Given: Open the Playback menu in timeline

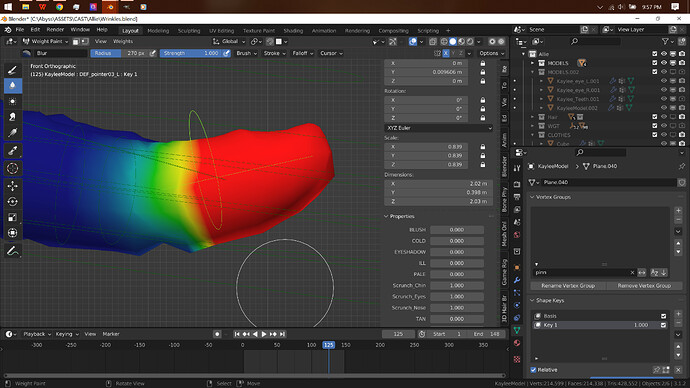Looking at the screenshot, I should coord(36,334).
